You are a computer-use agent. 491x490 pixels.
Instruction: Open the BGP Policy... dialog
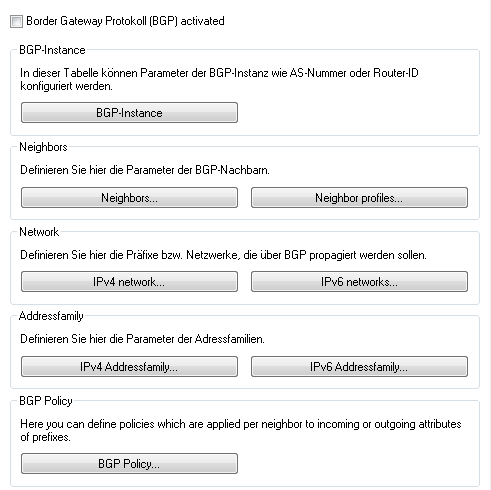(129, 464)
